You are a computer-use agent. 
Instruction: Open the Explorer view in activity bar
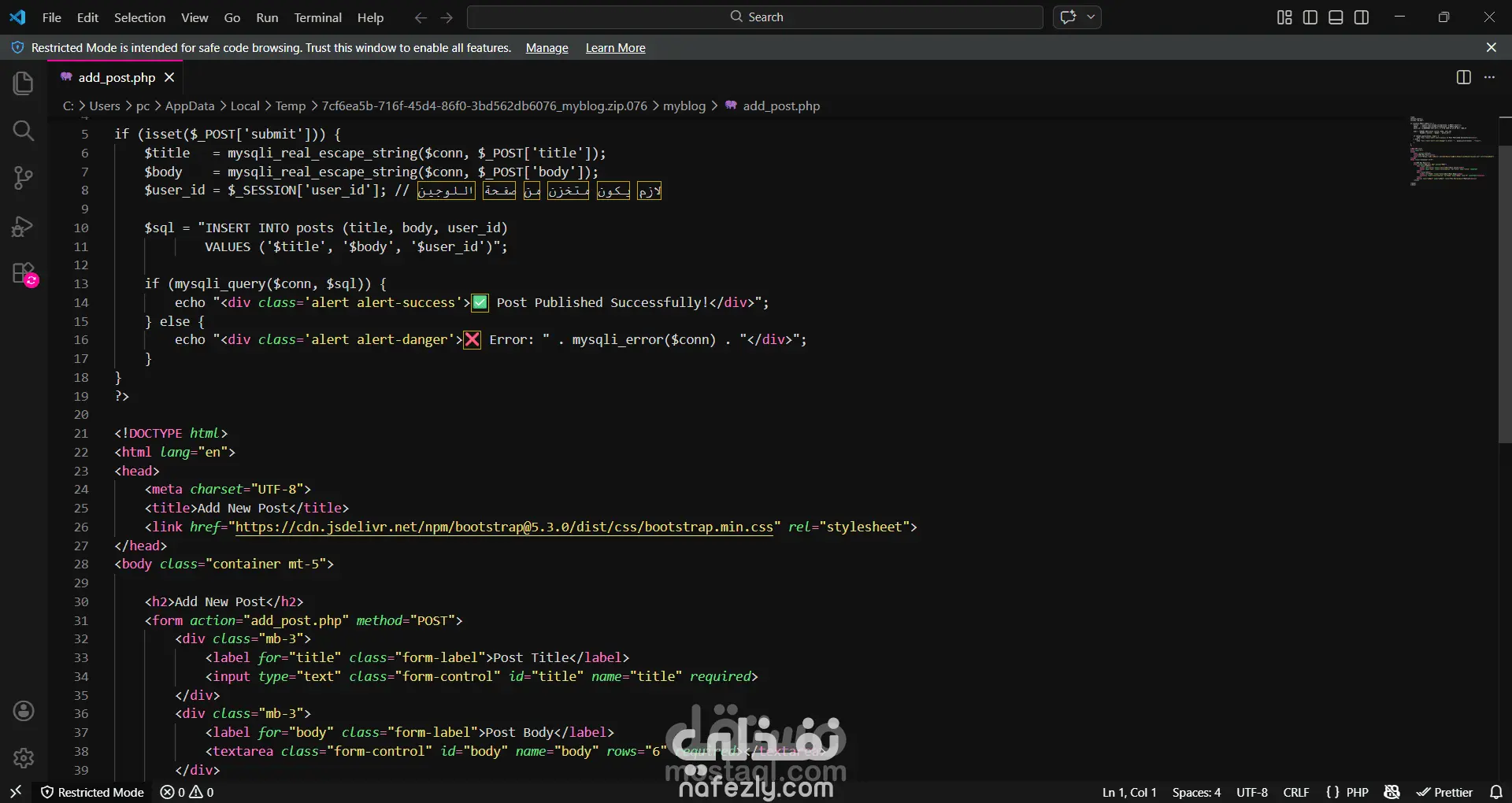point(24,83)
